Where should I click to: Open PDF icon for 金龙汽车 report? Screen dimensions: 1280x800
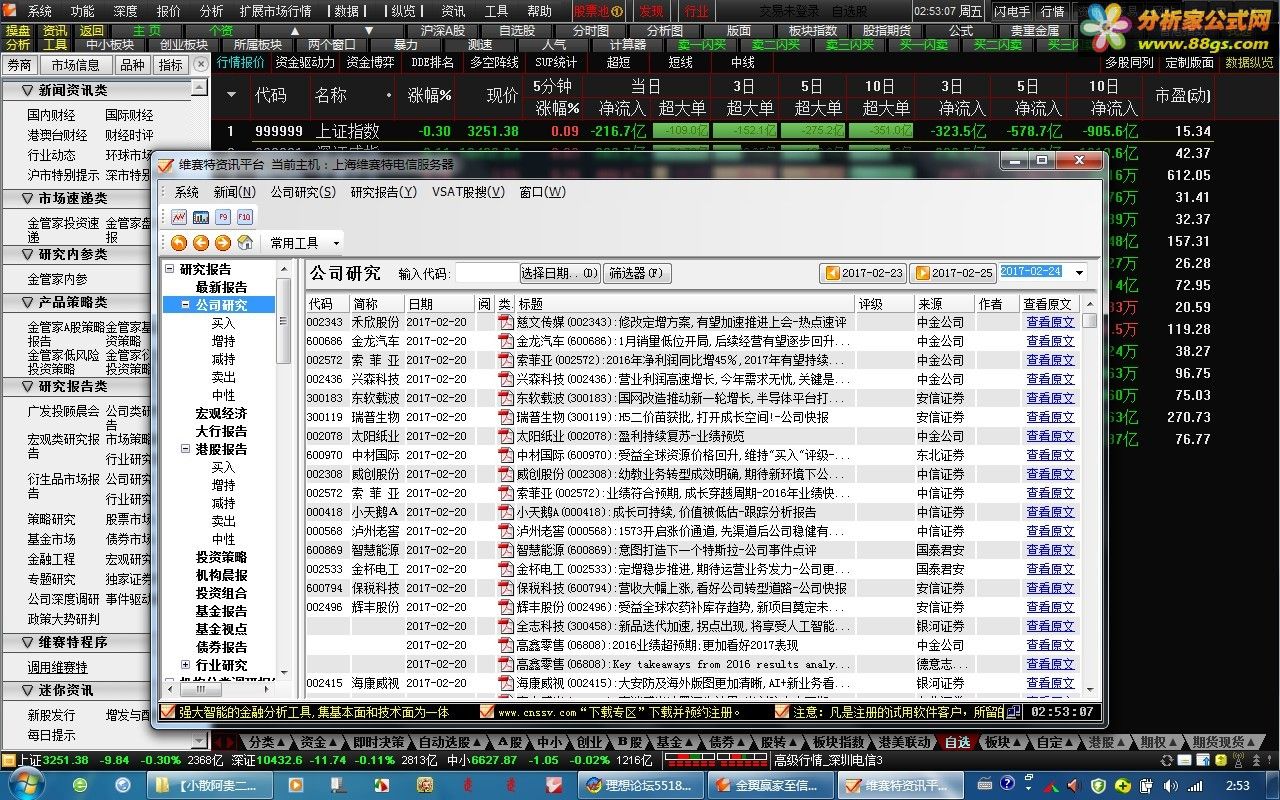coord(506,341)
